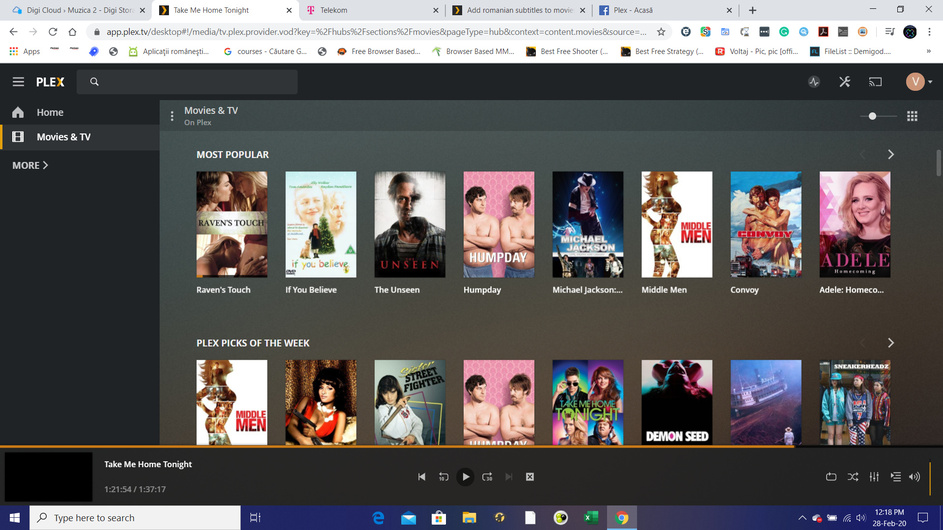Click the Play button in player bar
943x530 pixels.
[465, 477]
